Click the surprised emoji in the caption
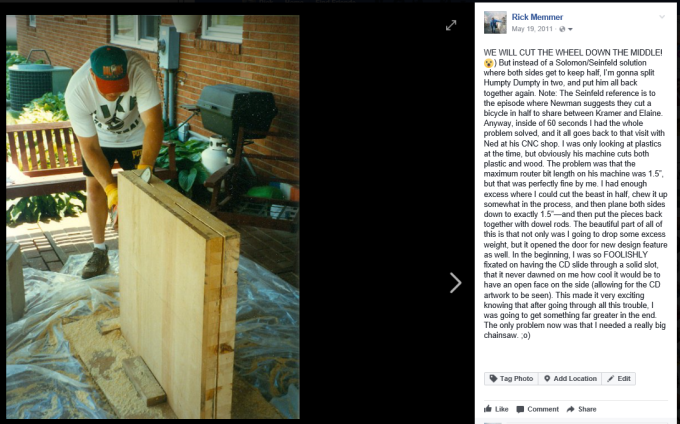This screenshot has height=424, width=680. coord(489,63)
